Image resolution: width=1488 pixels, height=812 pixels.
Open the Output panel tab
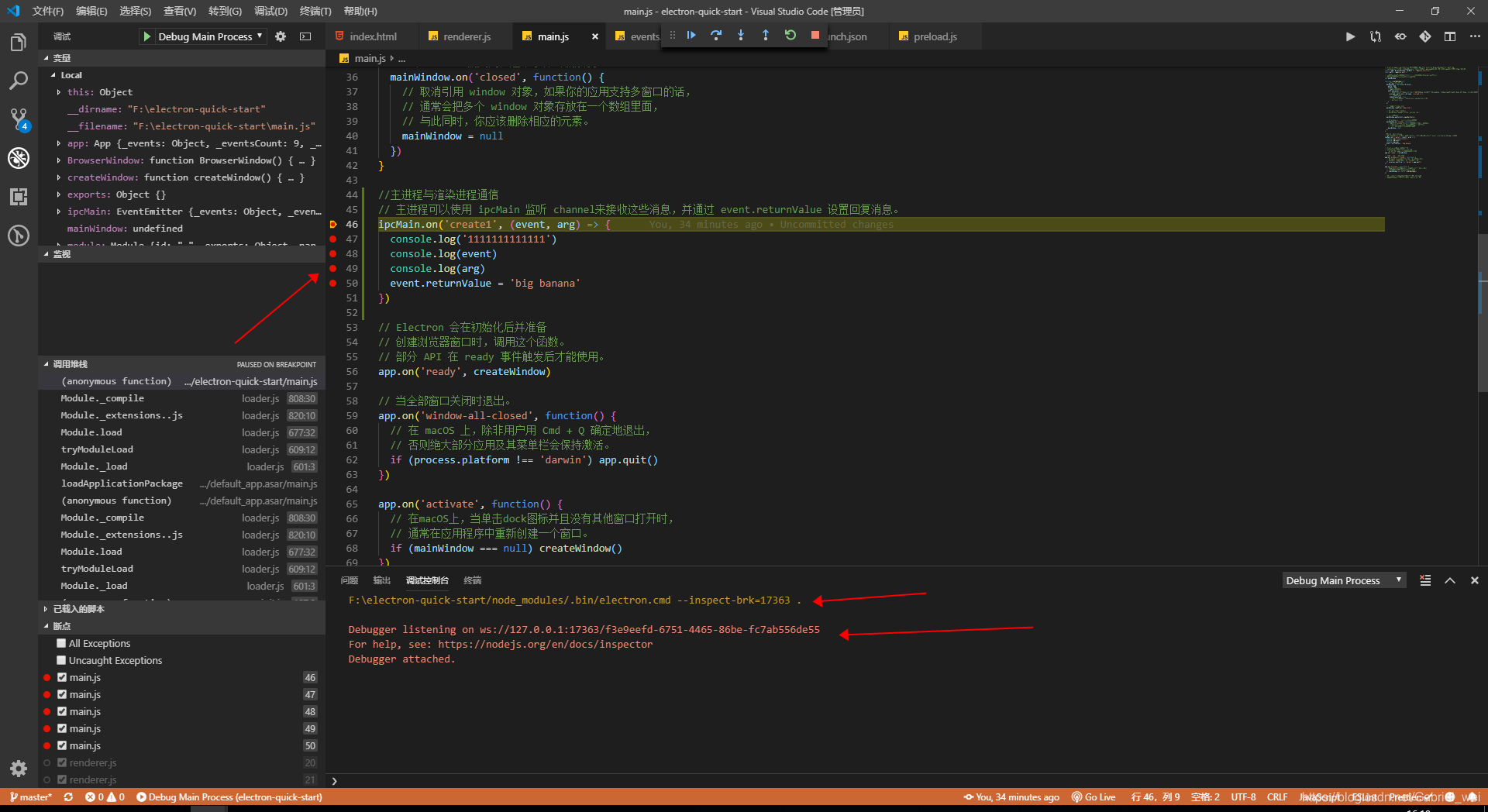[381, 580]
